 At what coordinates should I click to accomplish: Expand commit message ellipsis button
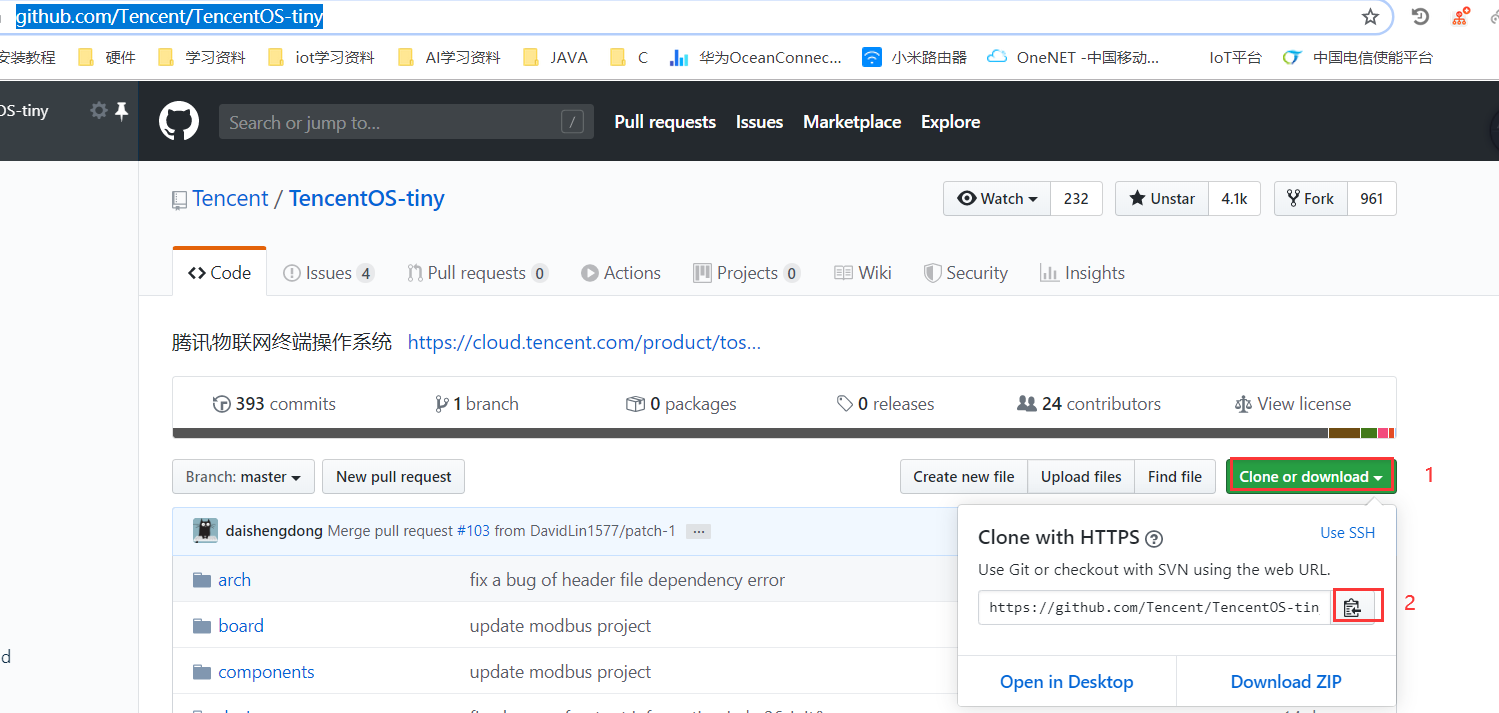point(698,531)
